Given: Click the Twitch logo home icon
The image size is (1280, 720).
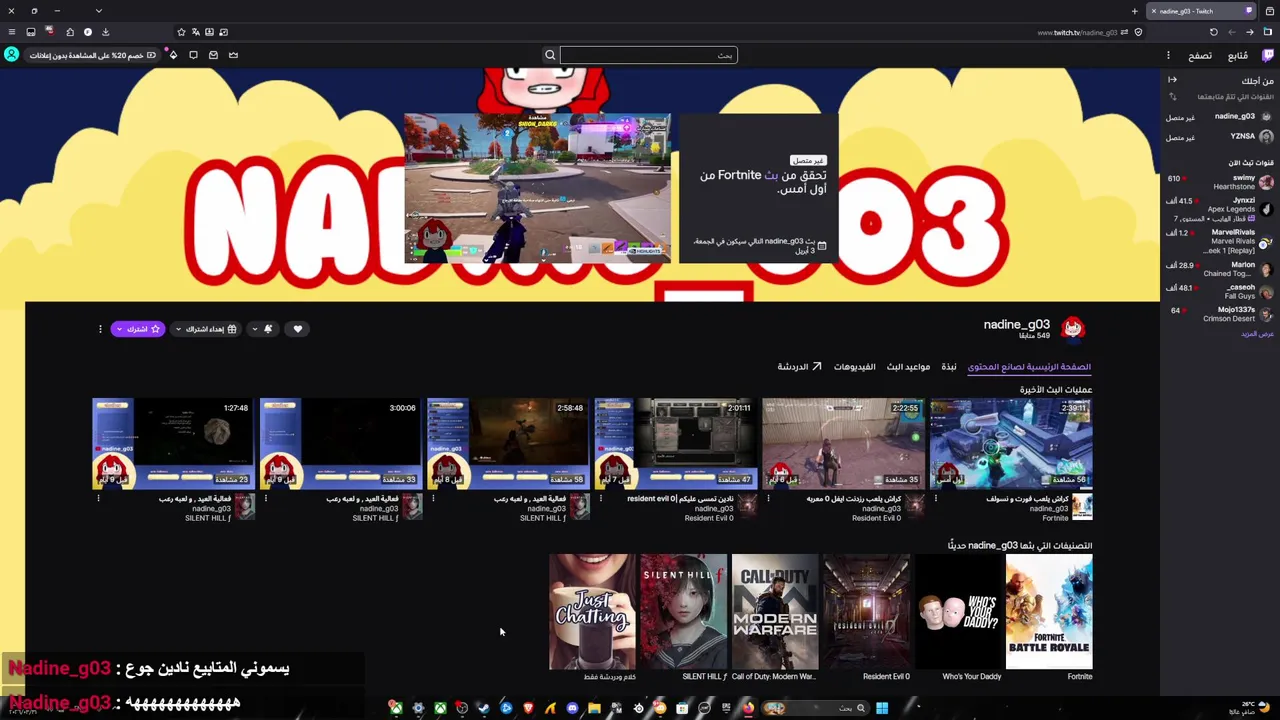Looking at the screenshot, I should [x=1268, y=55].
